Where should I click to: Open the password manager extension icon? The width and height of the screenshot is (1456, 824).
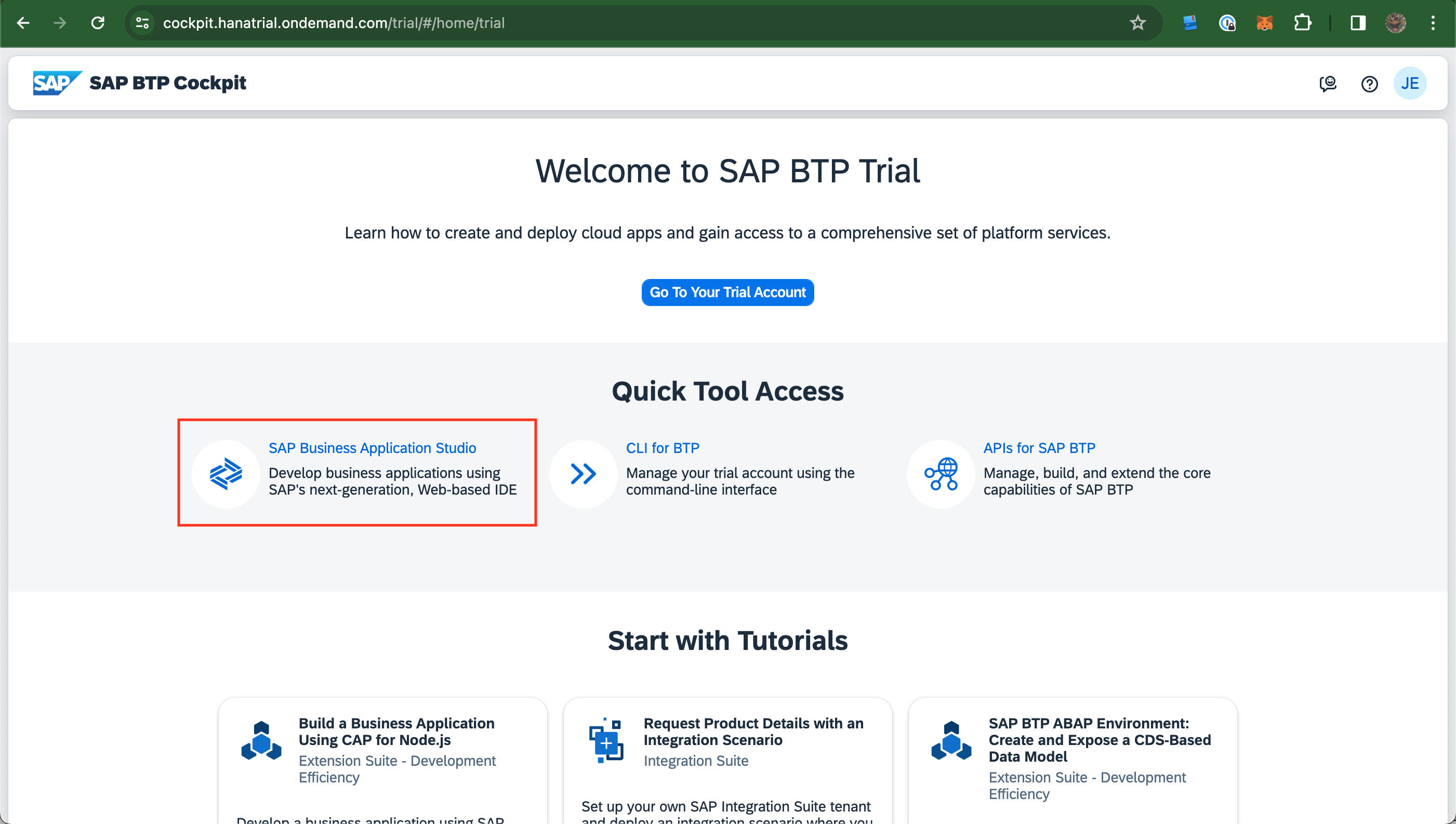coord(1227,23)
